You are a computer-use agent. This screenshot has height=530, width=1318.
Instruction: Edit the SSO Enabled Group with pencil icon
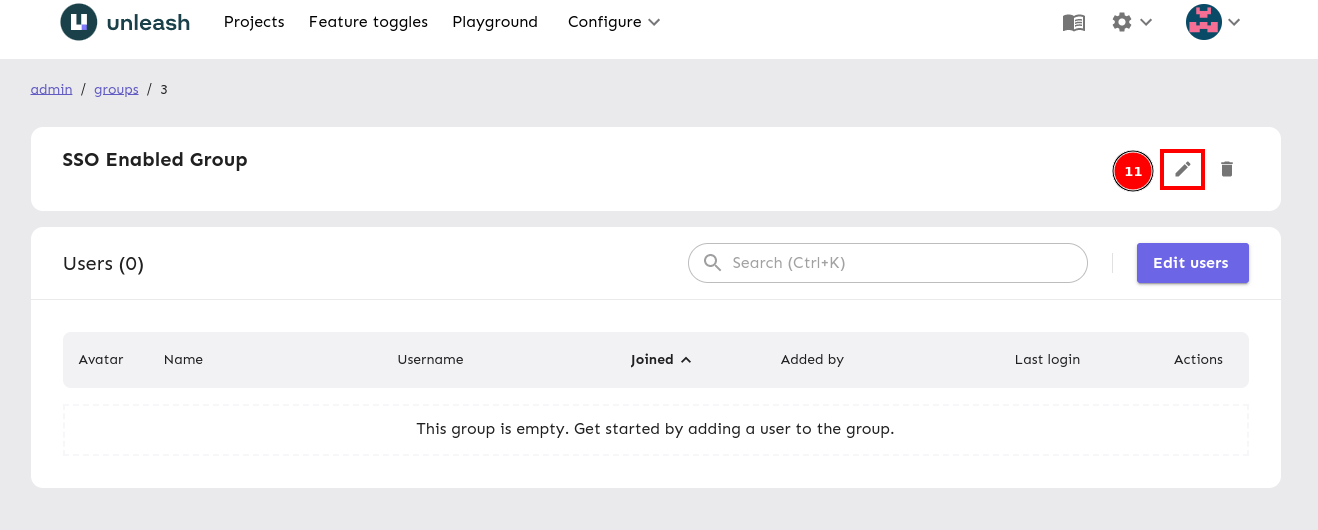tap(1182, 170)
